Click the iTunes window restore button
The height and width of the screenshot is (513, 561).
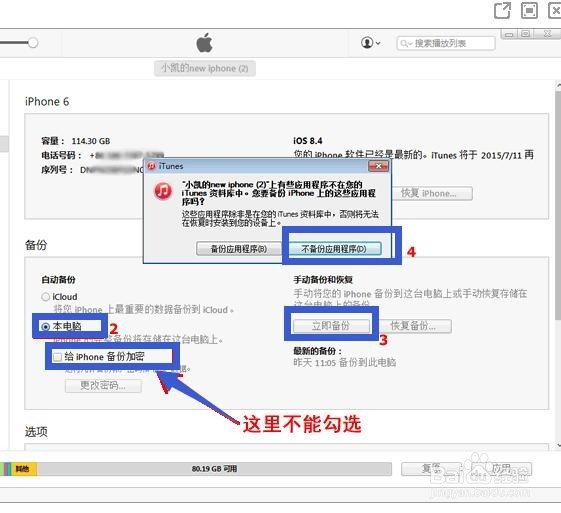525,34
